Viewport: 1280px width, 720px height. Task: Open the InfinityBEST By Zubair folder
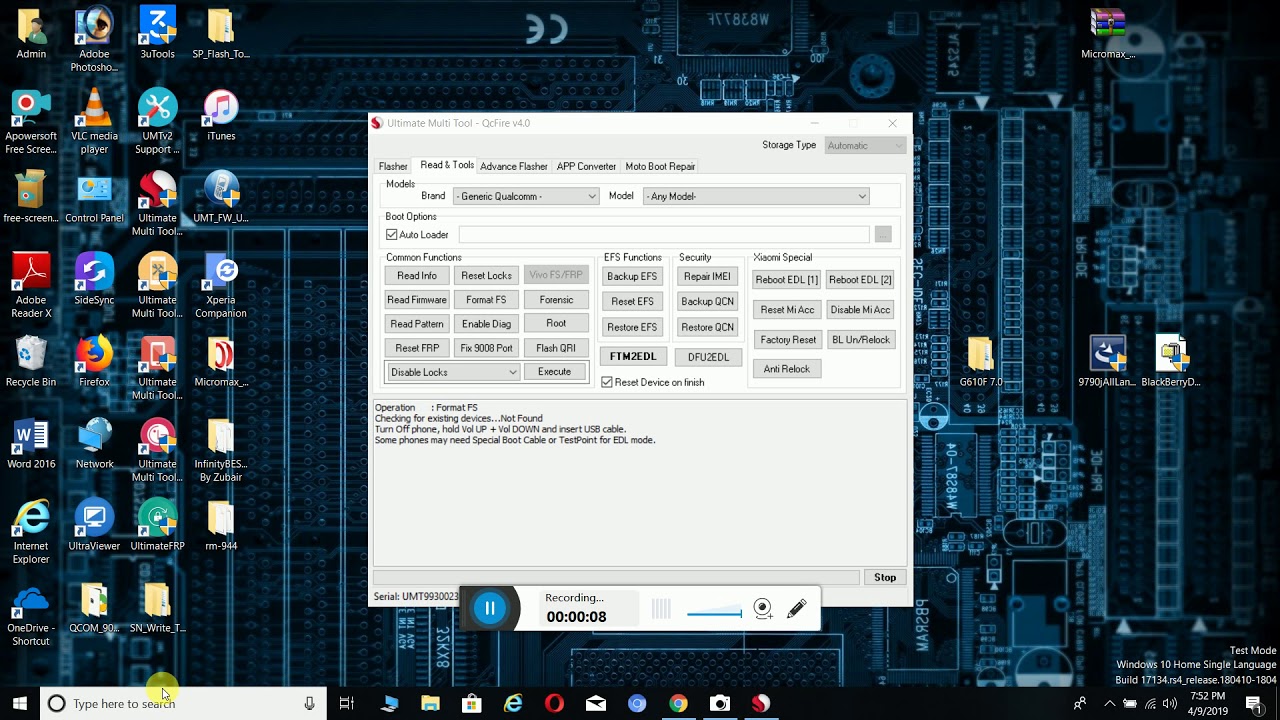coord(221,450)
